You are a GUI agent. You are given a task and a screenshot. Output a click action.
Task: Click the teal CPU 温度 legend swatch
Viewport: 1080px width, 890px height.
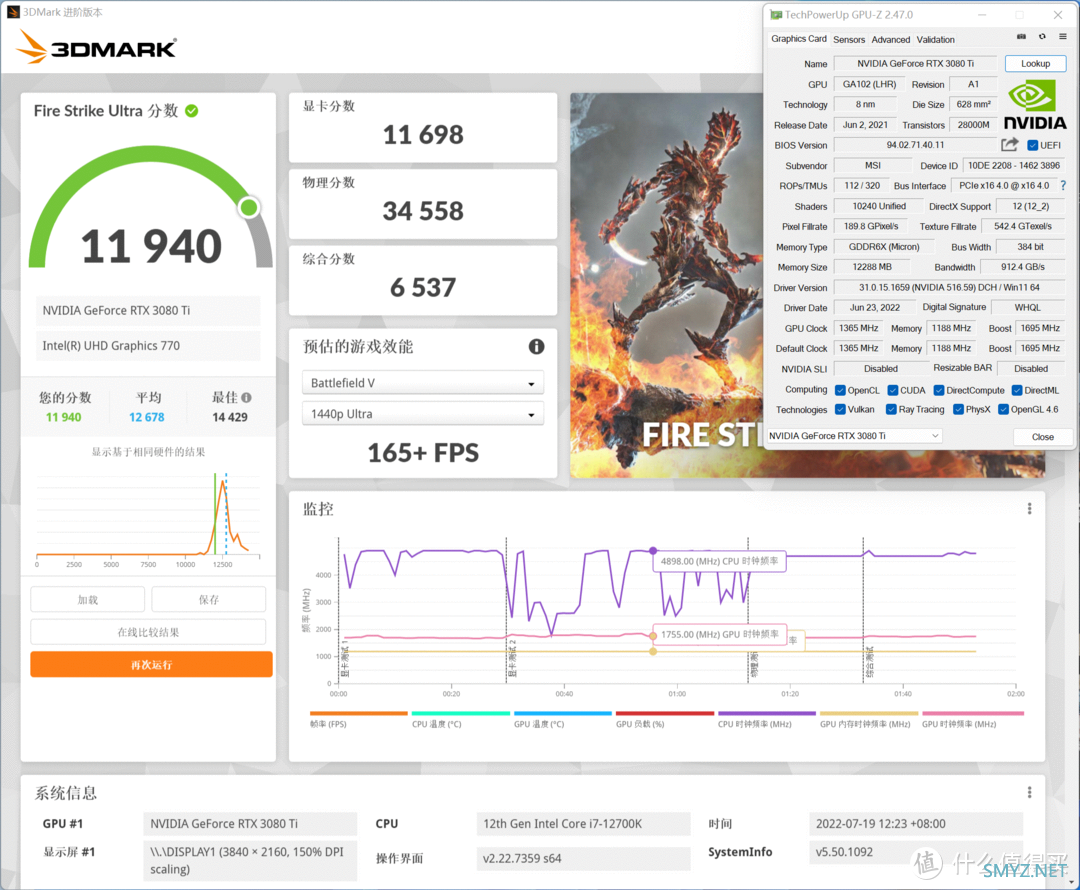(461, 714)
